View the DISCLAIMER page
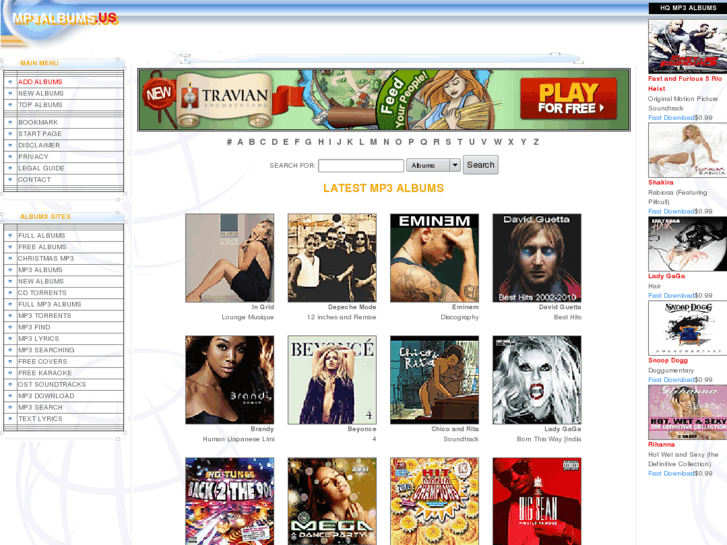 click(39, 145)
